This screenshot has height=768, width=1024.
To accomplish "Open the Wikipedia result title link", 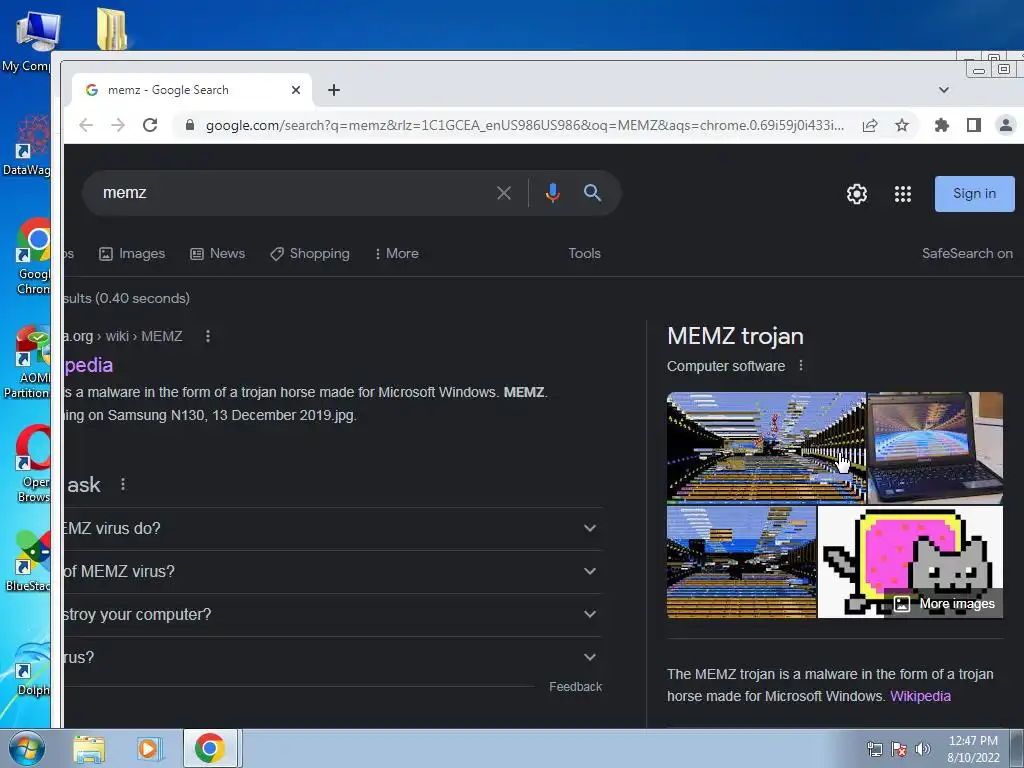I will pos(89,365).
